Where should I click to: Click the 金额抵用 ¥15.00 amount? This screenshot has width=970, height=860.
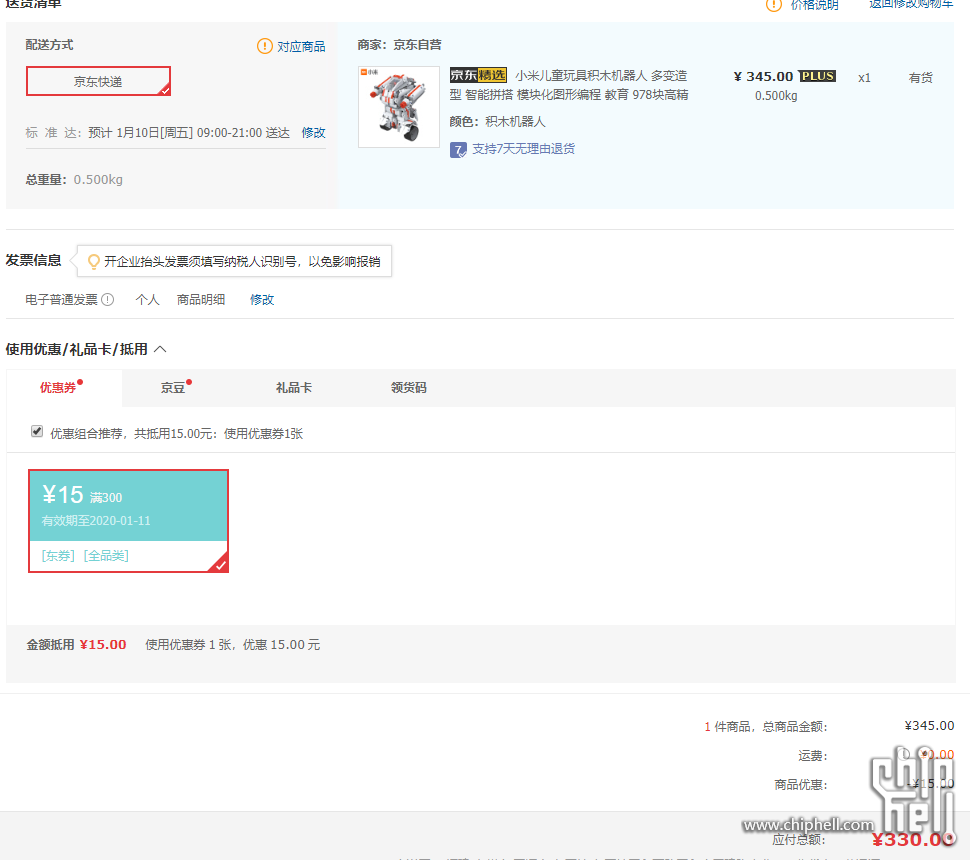[x=103, y=645]
